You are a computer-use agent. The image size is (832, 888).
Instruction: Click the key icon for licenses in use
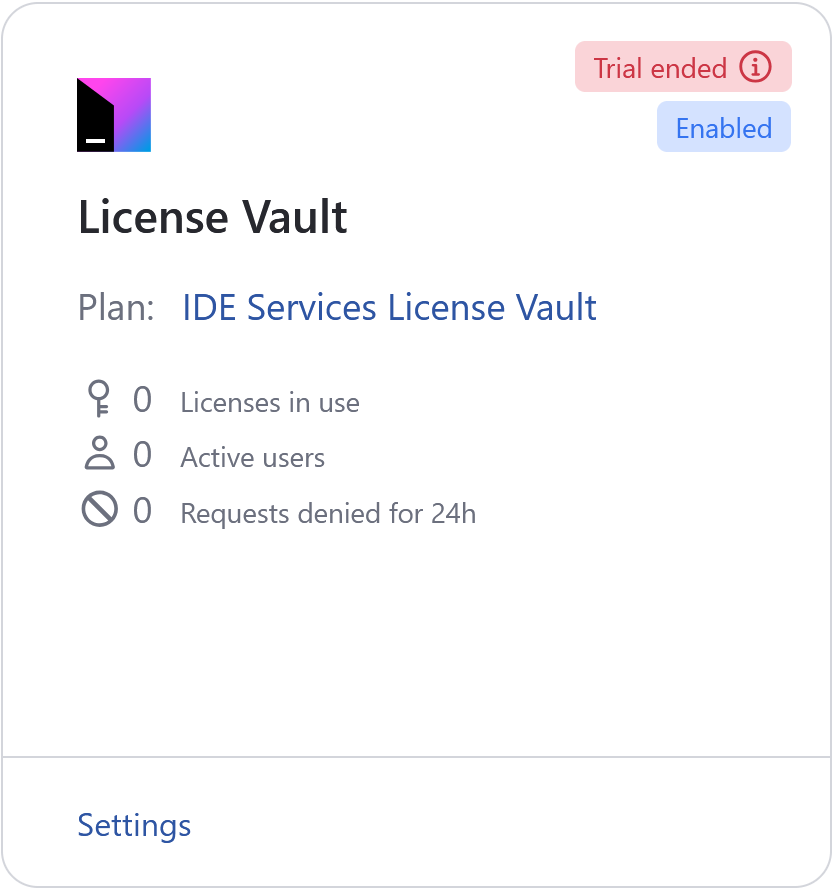[99, 399]
